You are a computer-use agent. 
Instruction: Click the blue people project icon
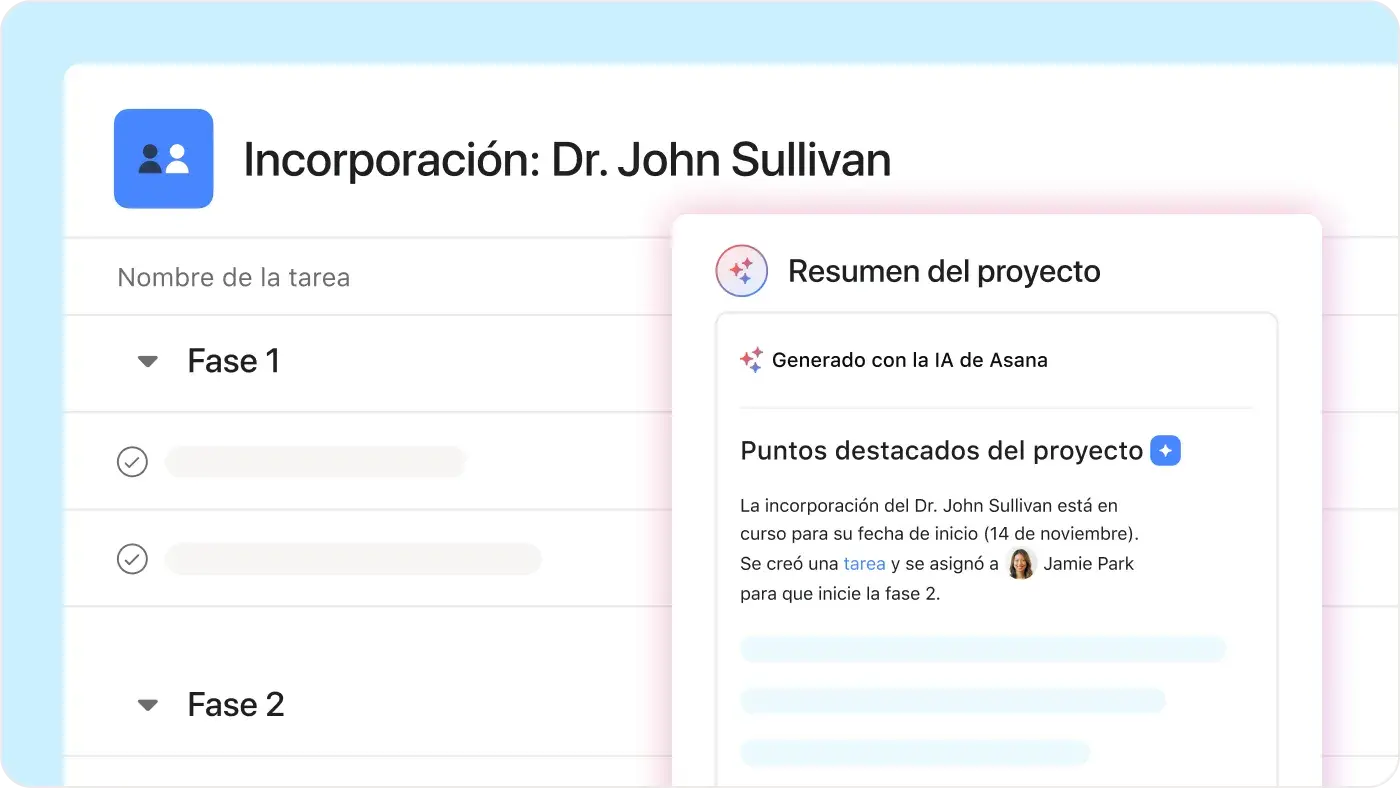(x=163, y=158)
